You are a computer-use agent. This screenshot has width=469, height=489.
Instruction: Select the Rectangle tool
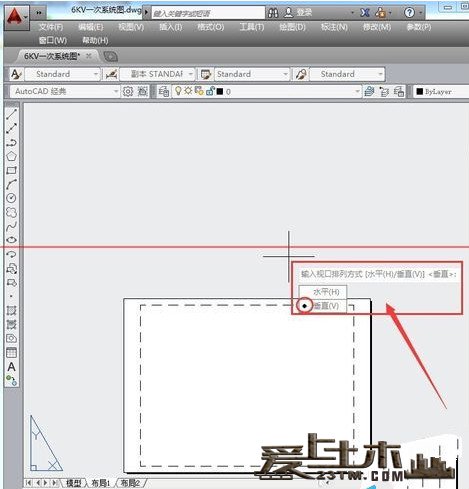click(11, 170)
